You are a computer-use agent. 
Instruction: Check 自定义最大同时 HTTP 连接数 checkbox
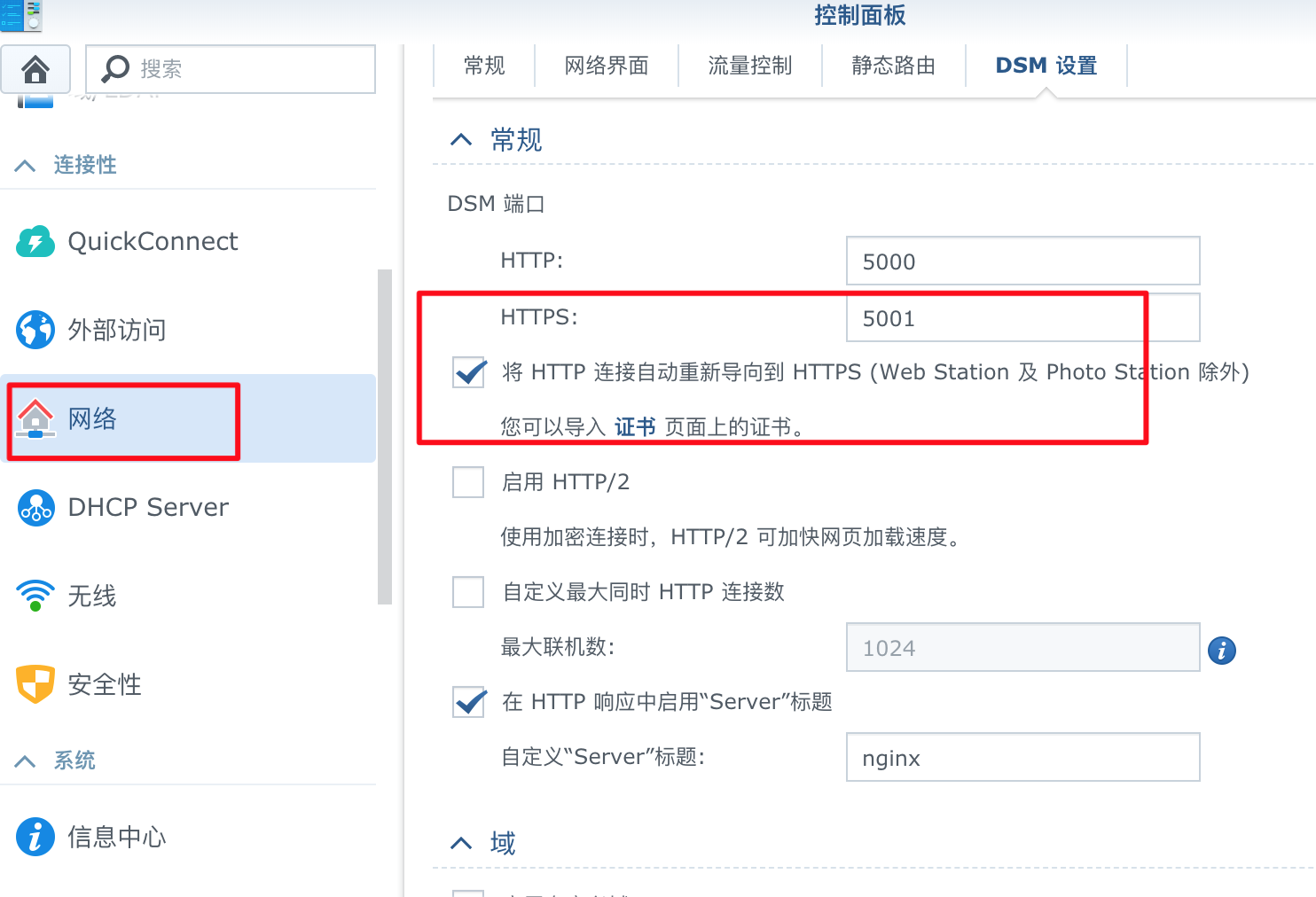pyautogui.click(x=468, y=592)
